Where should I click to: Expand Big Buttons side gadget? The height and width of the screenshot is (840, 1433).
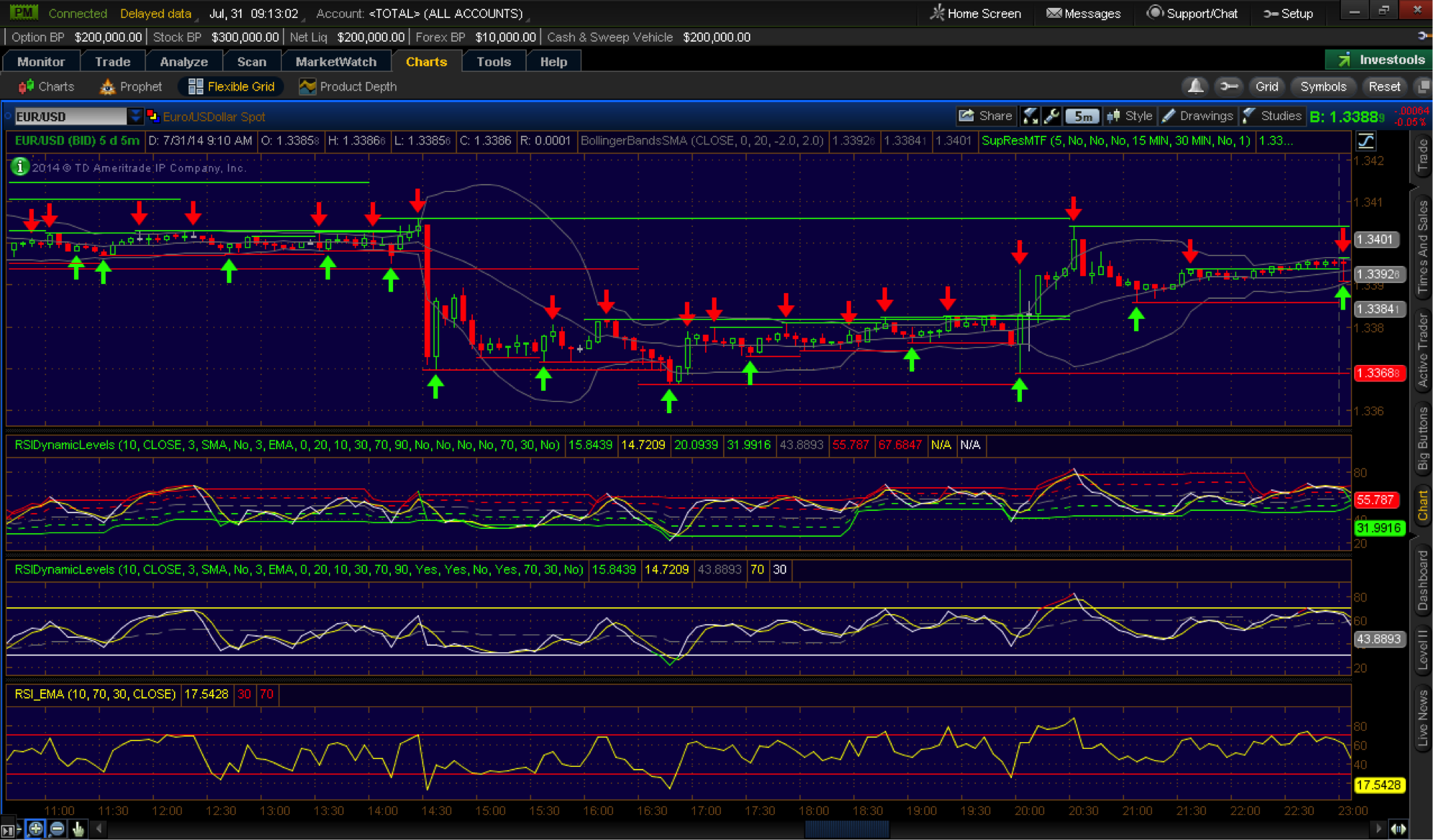click(x=1423, y=438)
